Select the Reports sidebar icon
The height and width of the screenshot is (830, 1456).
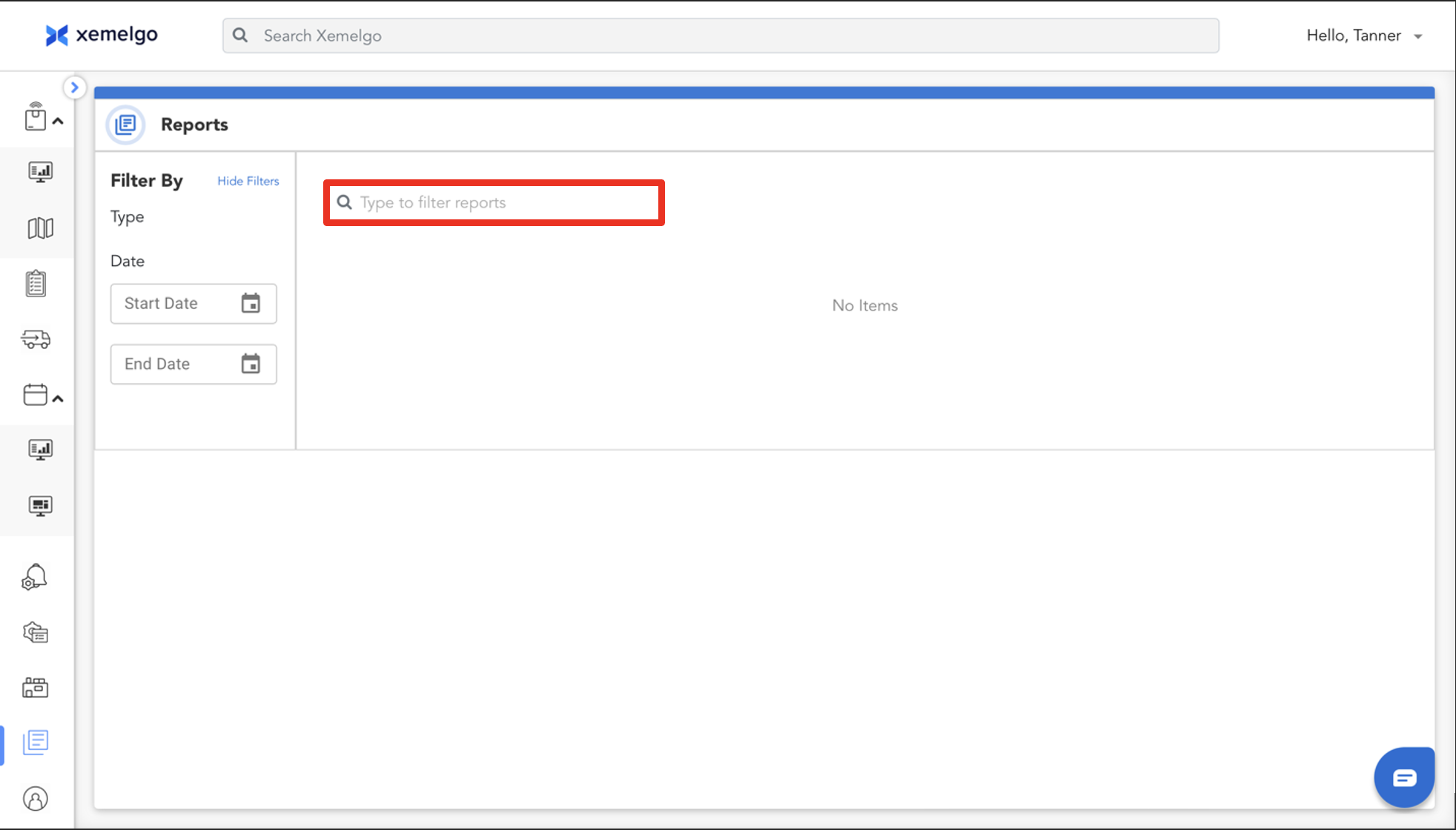36,742
